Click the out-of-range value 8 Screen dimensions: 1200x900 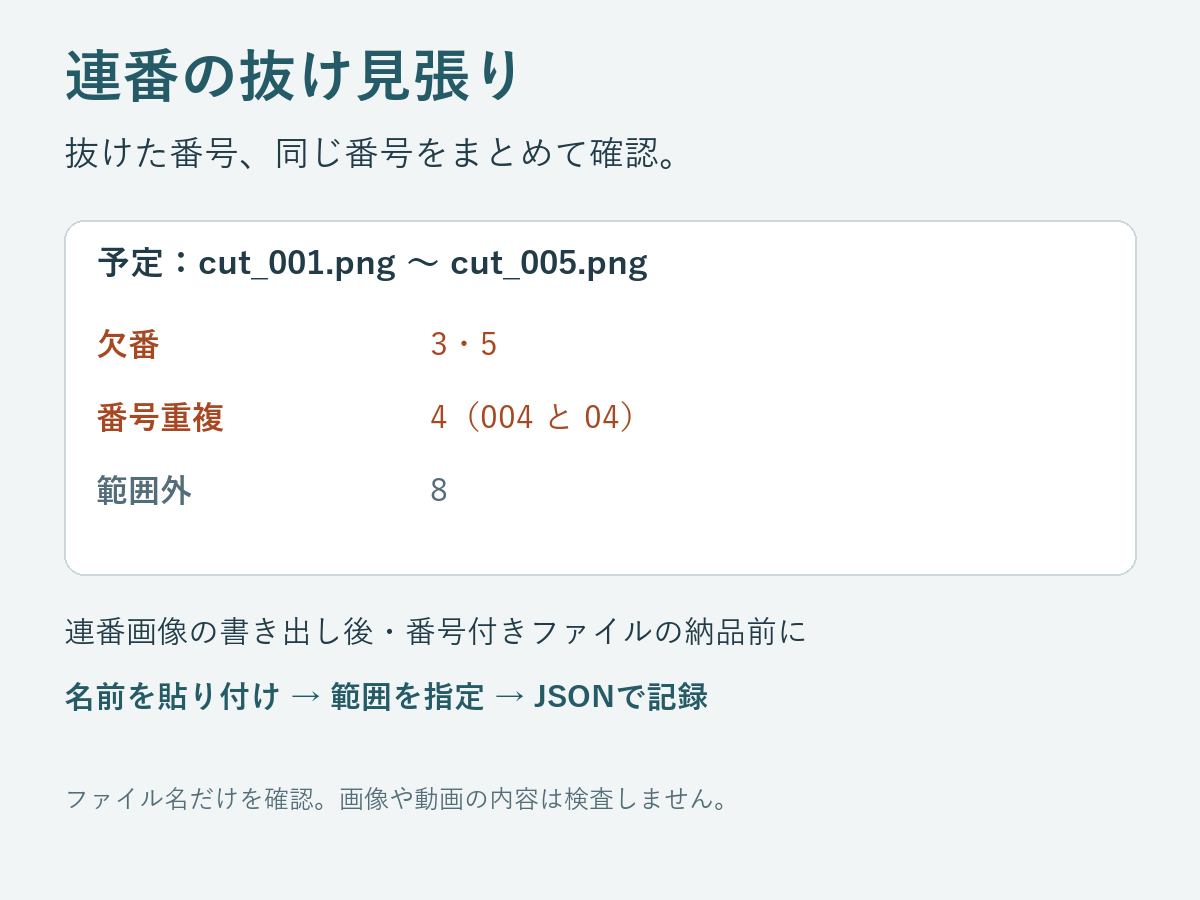click(439, 490)
